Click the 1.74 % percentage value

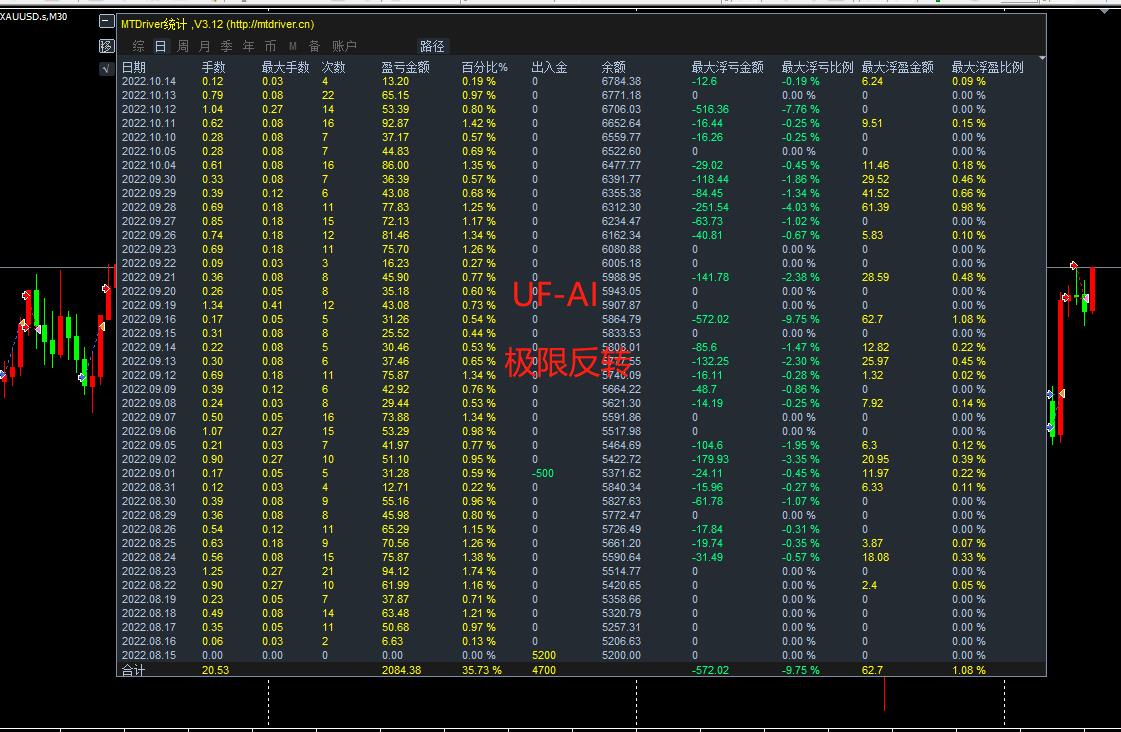click(479, 571)
